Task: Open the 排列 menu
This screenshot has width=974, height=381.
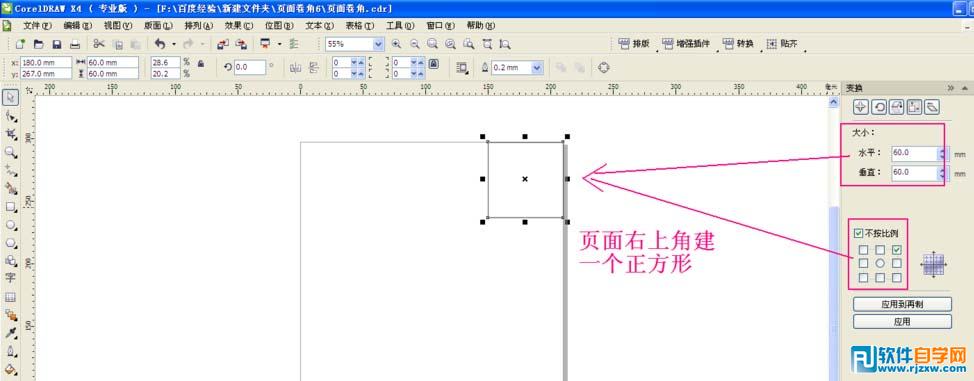Action: click(x=198, y=25)
